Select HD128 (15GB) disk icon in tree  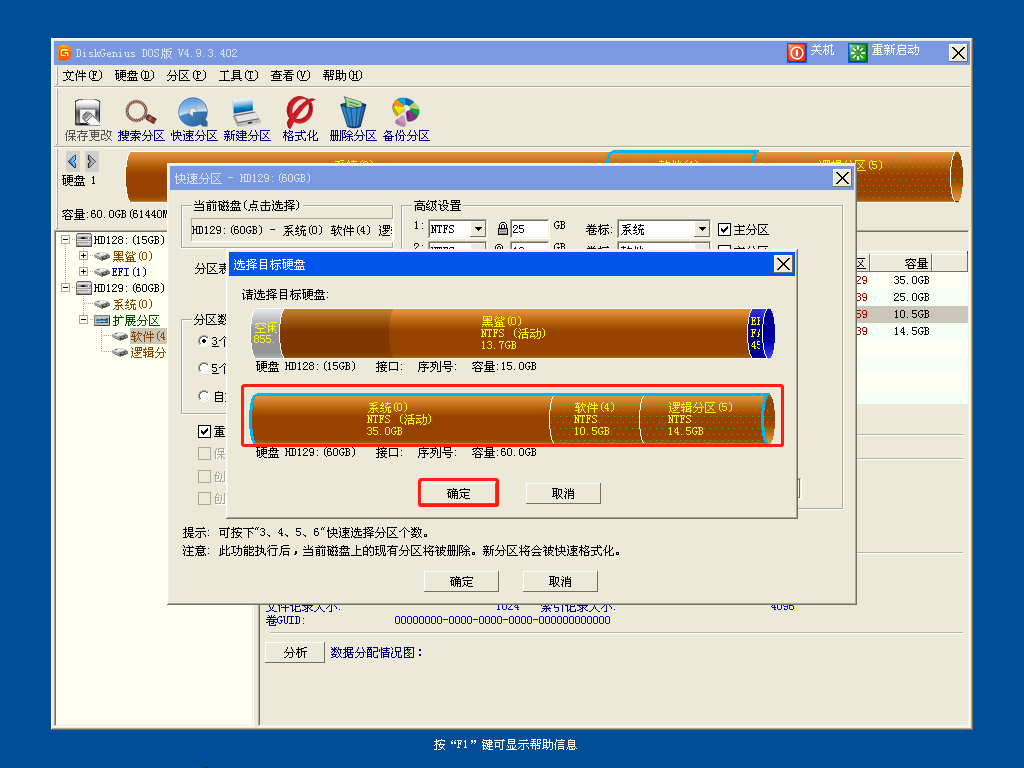pos(84,240)
